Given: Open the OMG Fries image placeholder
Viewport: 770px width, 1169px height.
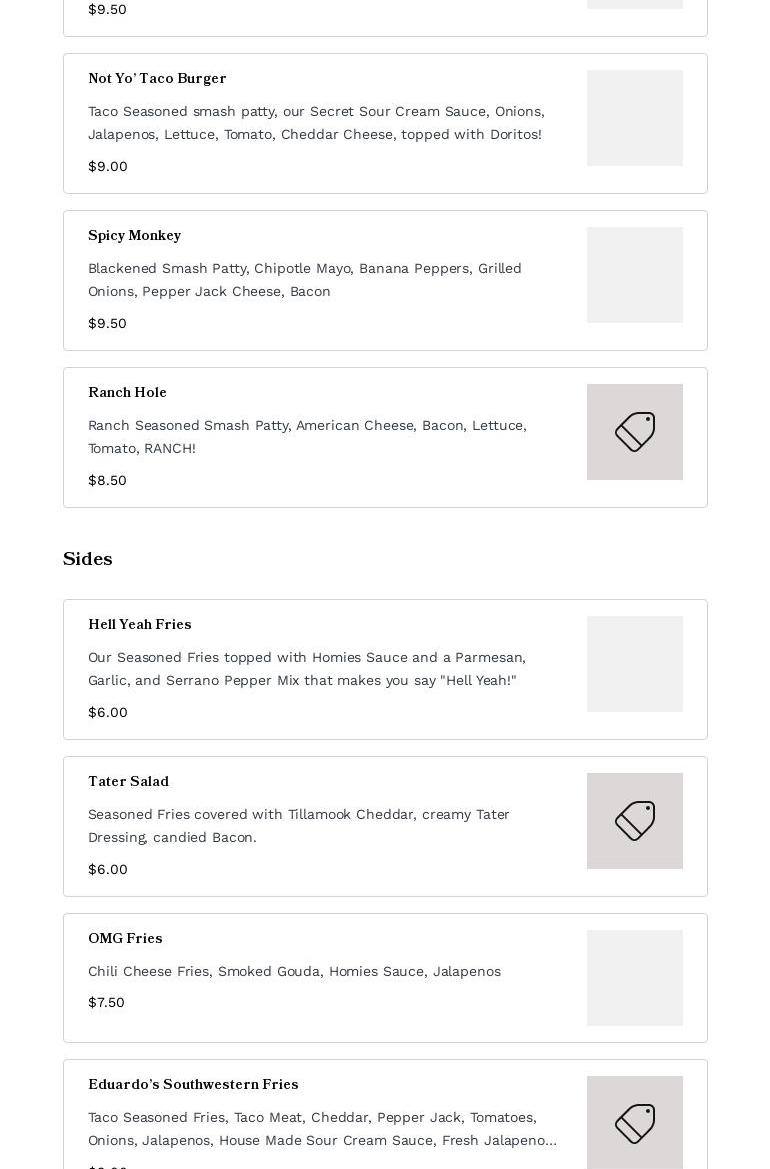Looking at the screenshot, I should pos(634,978).
